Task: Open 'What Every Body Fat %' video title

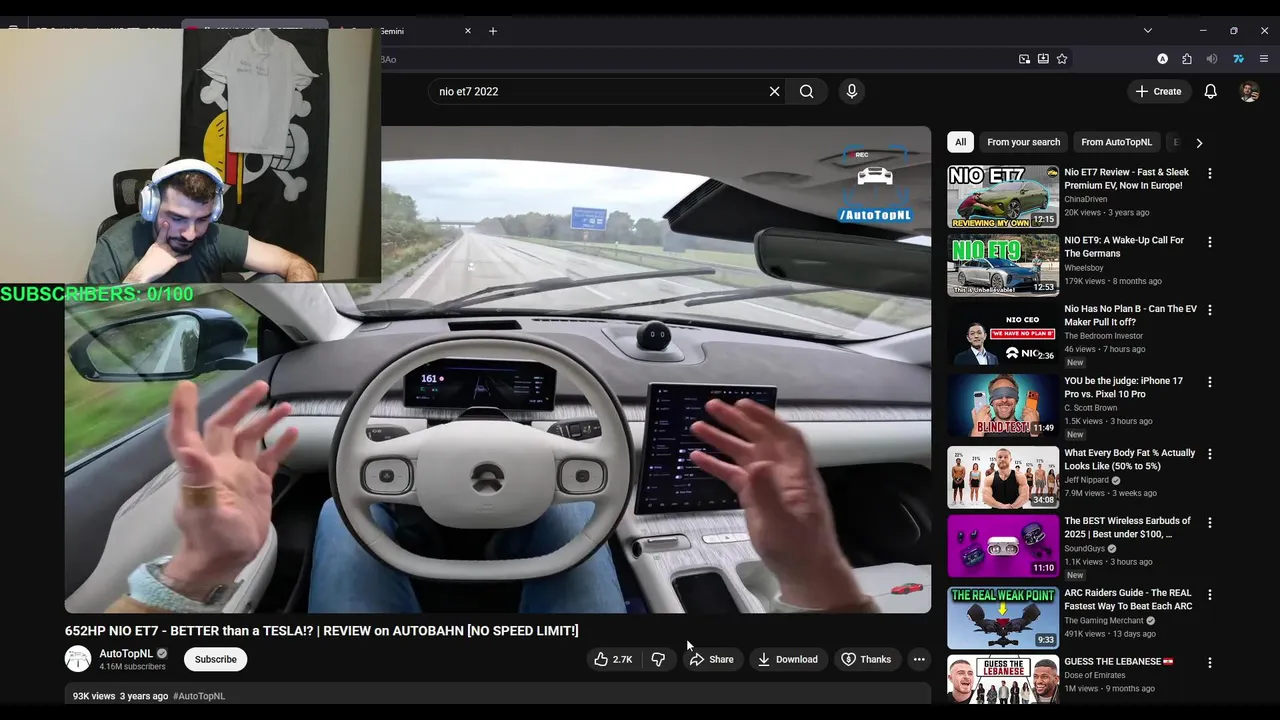Action: (1129, 459)
